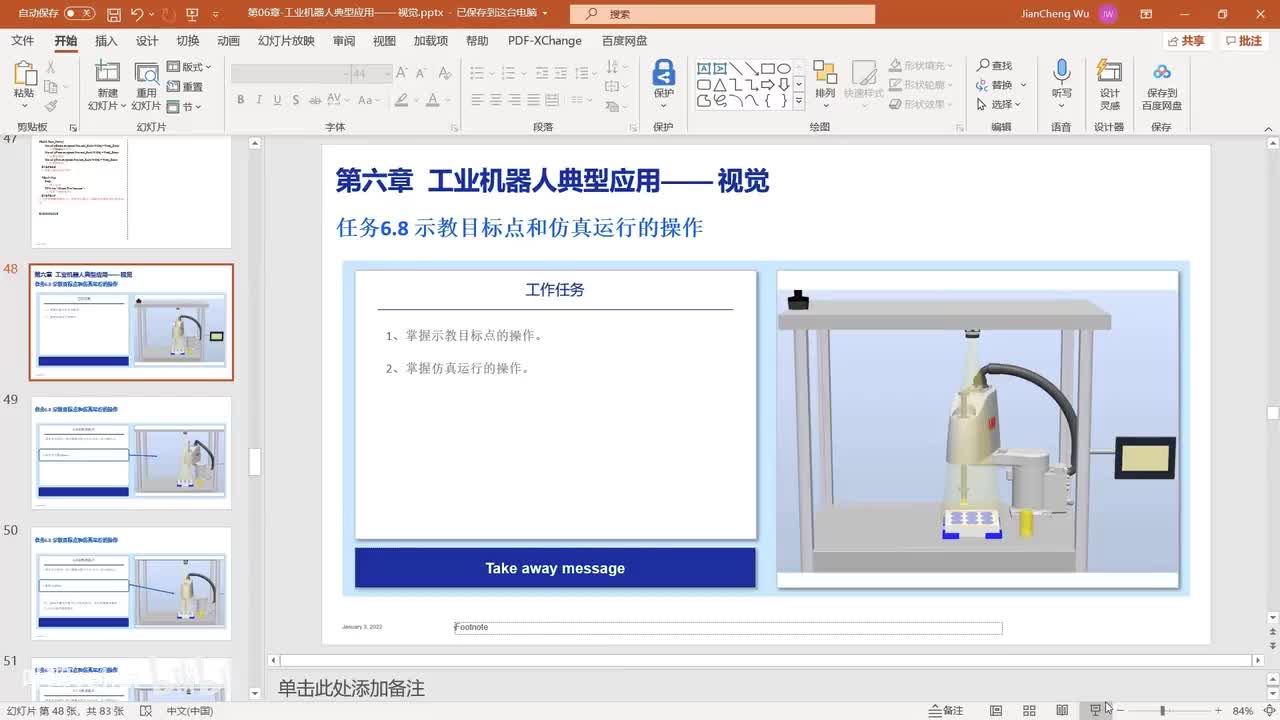Click the Take away message box on slide

(555, 568)
